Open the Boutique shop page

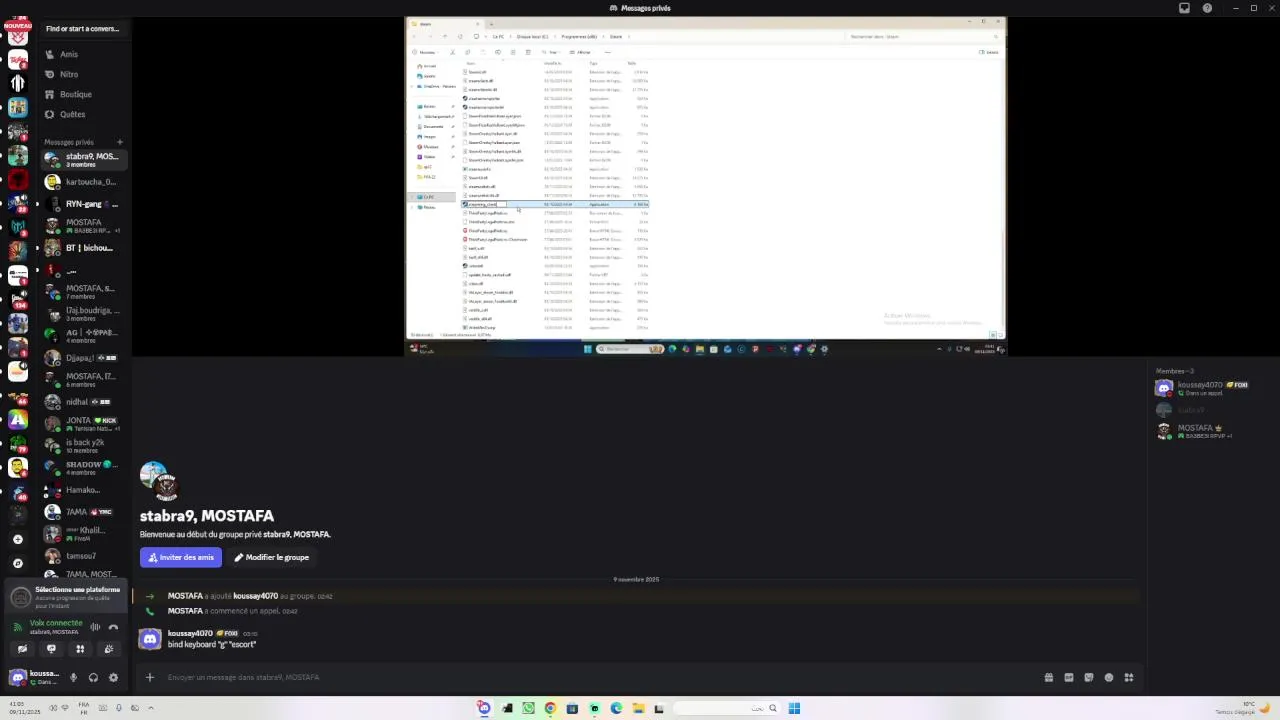point(84,94)
